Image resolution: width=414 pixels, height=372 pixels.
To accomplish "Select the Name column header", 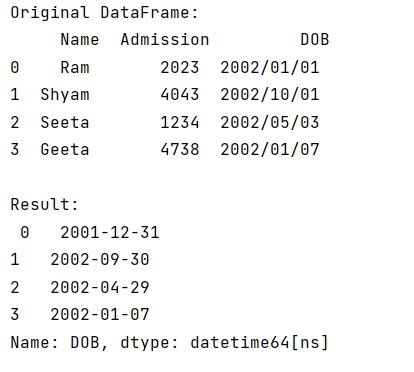I will pyautogui.click(x=80, y=40).
